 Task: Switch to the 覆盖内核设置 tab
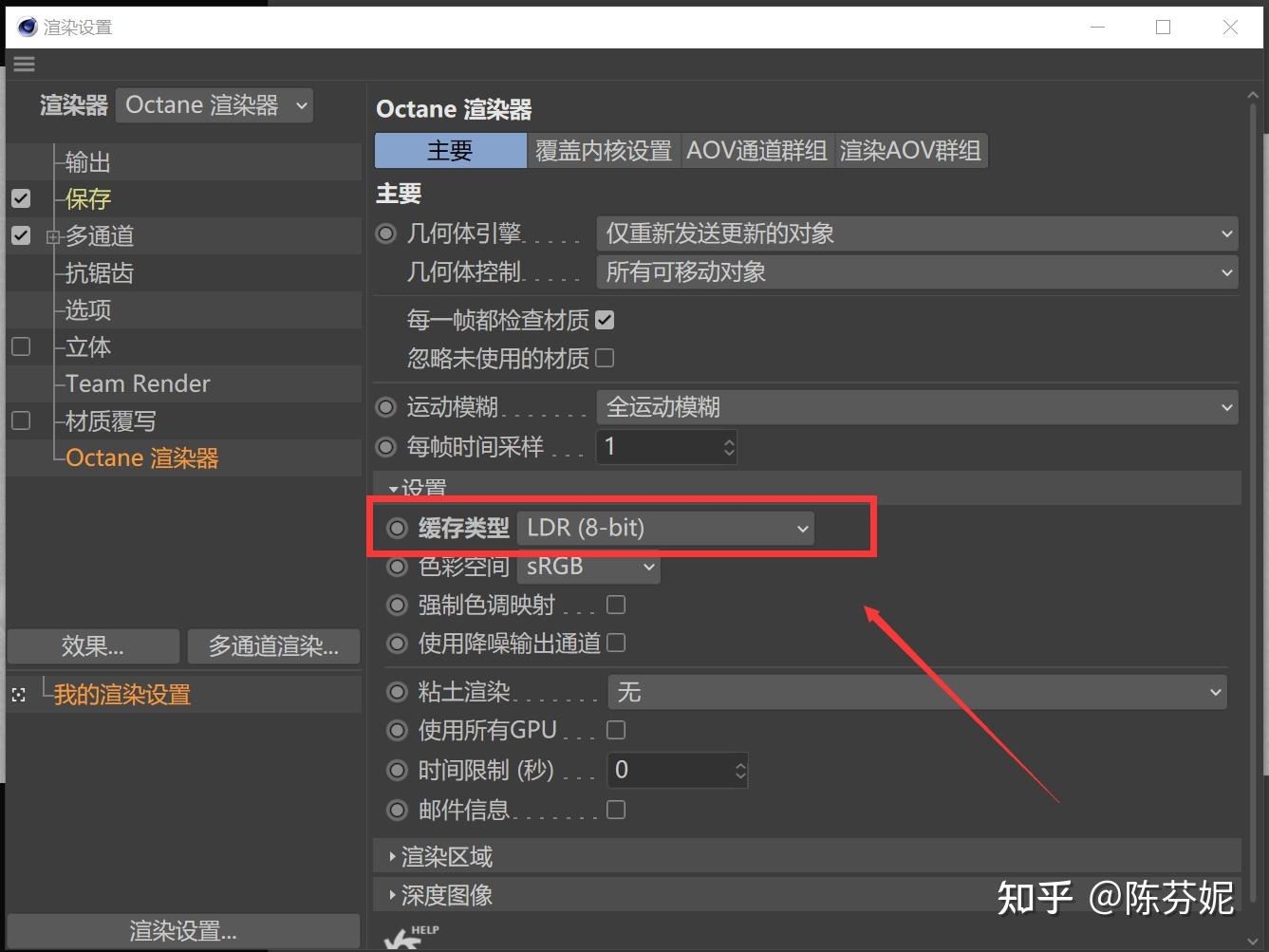[x=604, y=150]
